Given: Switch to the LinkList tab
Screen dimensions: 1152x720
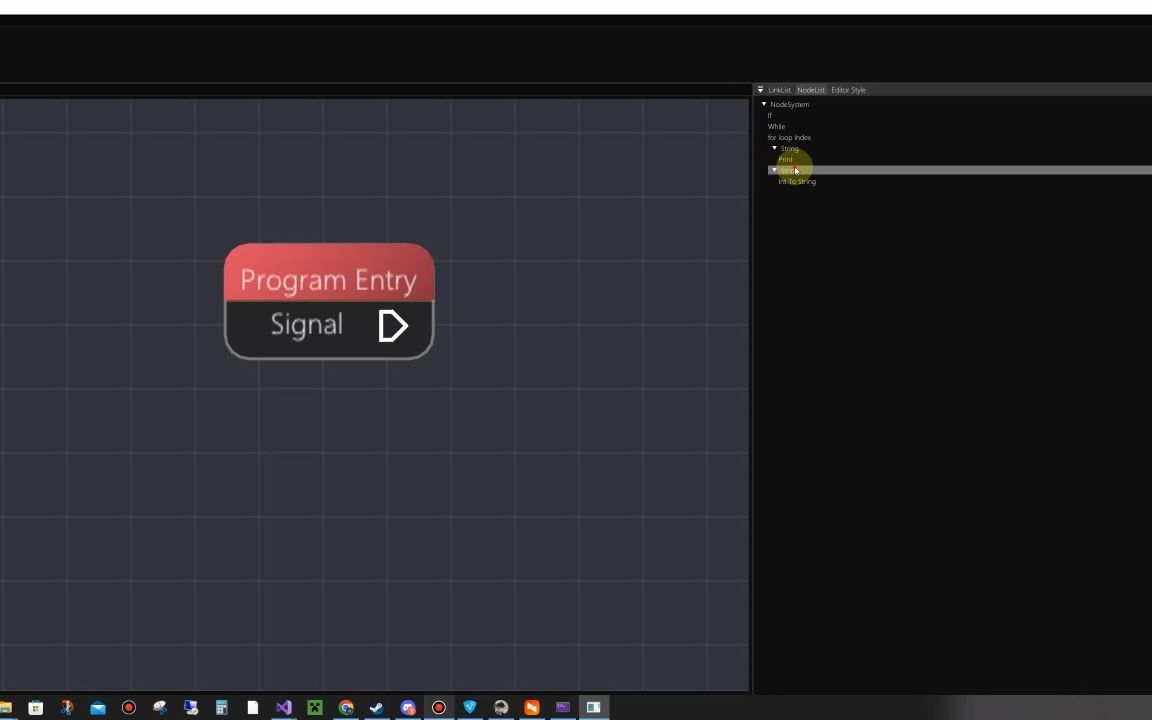Looking at the screenshot, I should point(780,90).
